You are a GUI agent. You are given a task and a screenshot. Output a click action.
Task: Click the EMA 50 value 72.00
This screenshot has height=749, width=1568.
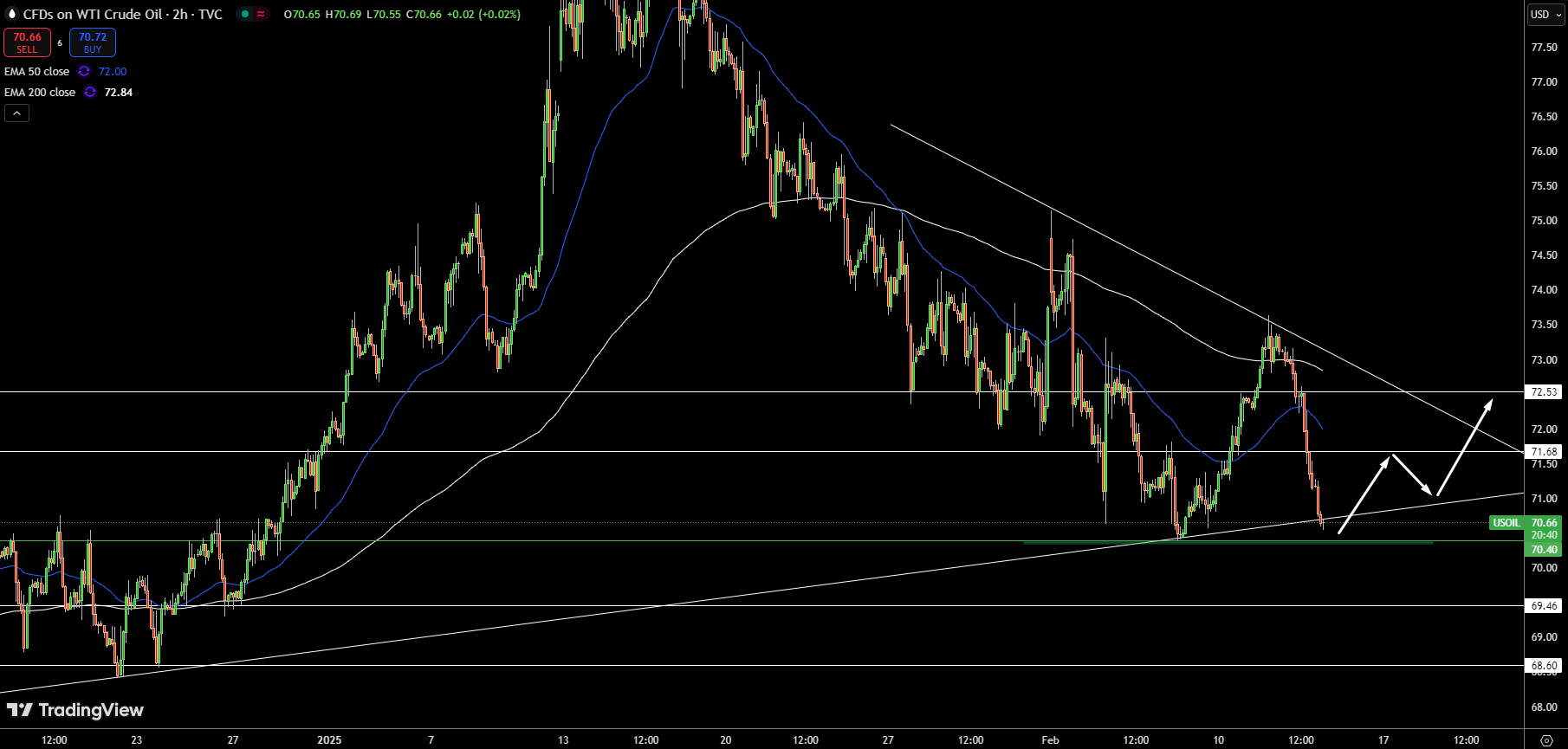click(113, 72)
